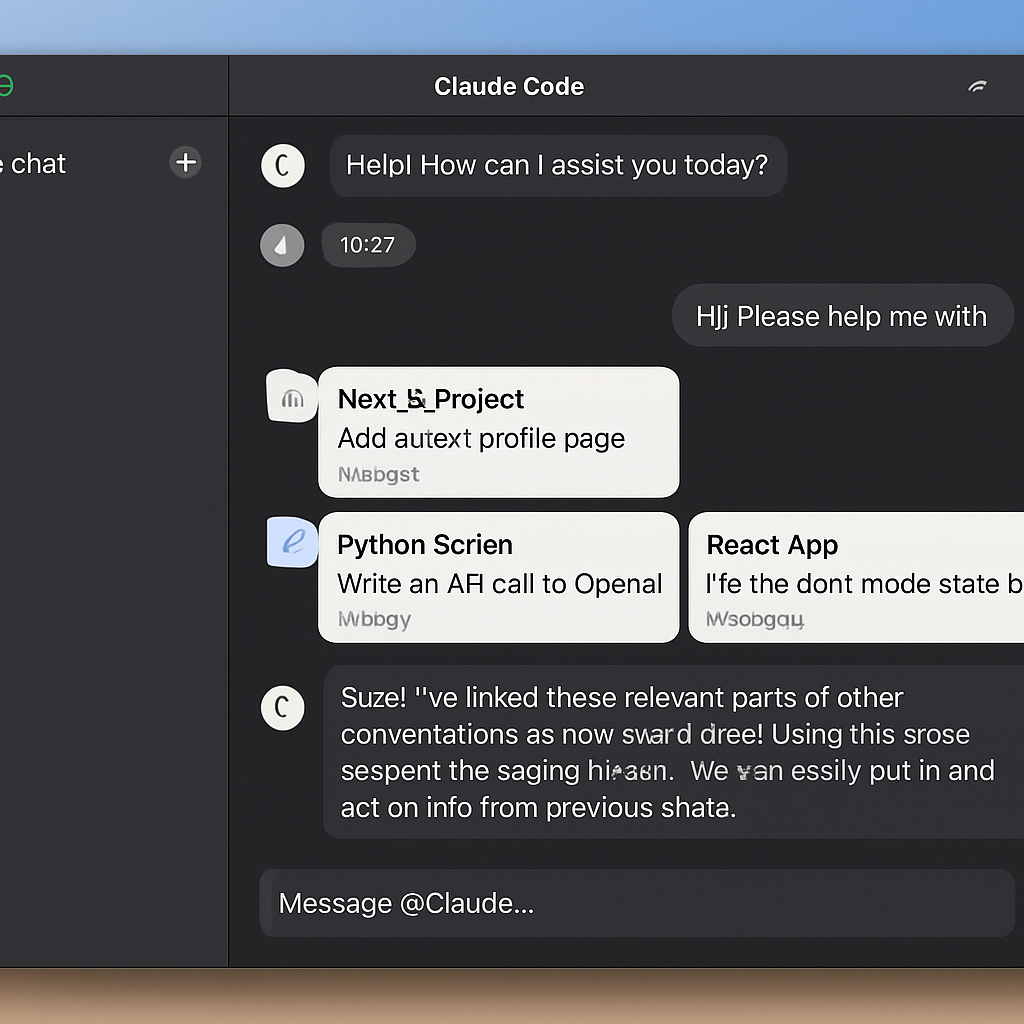This screenshot has width=1024, height=1024.
Task: Click the signal icon in Claude Code header
Action: point(978,86)
